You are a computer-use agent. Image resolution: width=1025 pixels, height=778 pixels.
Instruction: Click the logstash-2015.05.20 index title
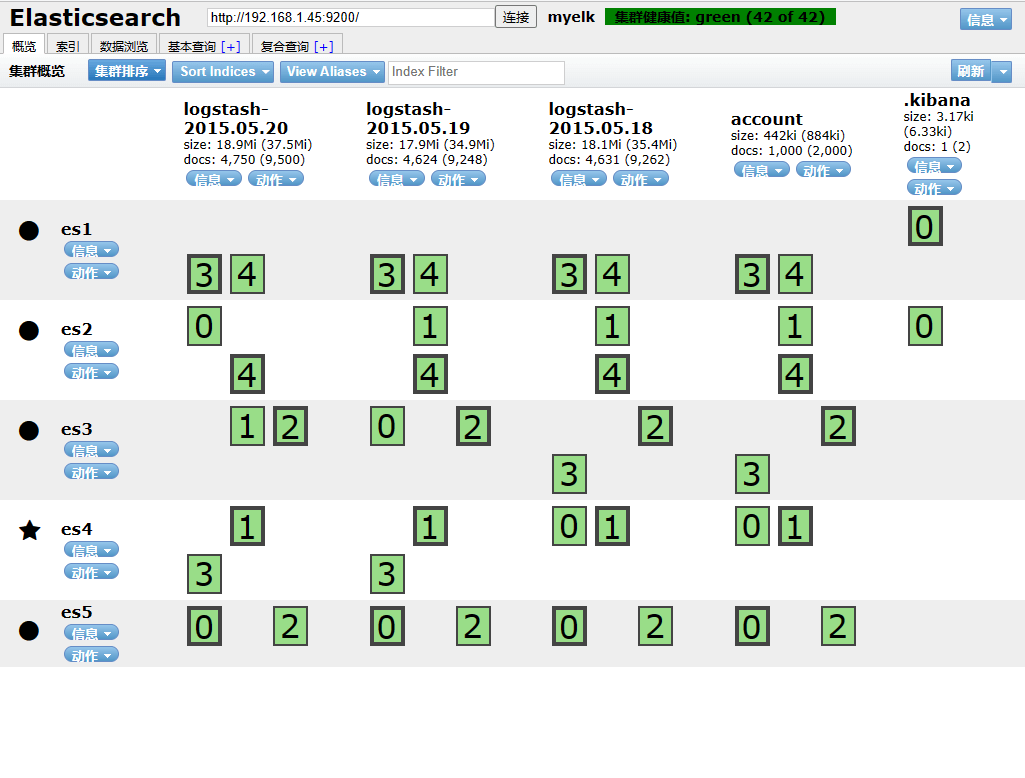coord(236,118)
